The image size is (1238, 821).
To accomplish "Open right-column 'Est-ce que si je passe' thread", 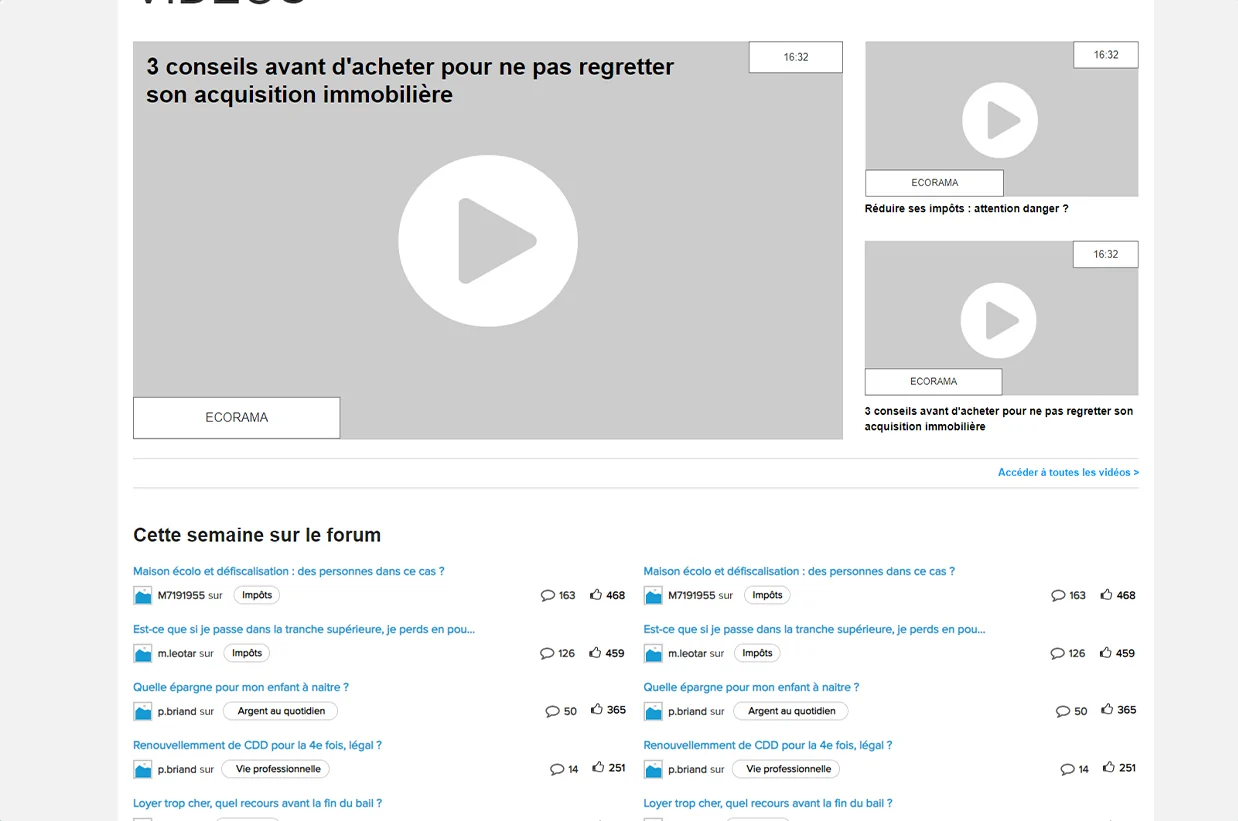I will [x=814, y=629].
